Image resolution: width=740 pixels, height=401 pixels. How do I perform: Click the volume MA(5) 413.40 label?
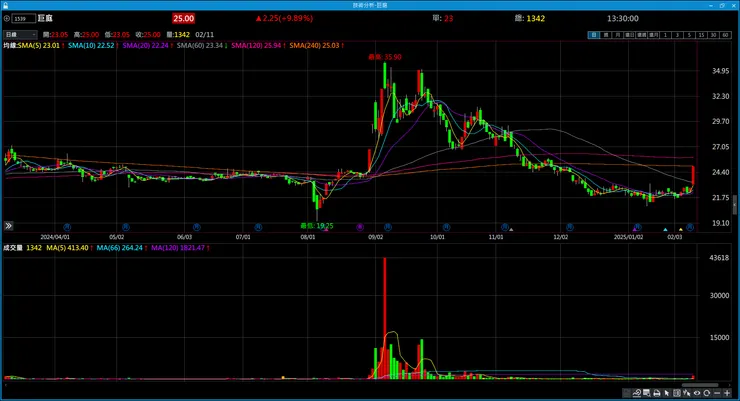click(x=67, y=248)
